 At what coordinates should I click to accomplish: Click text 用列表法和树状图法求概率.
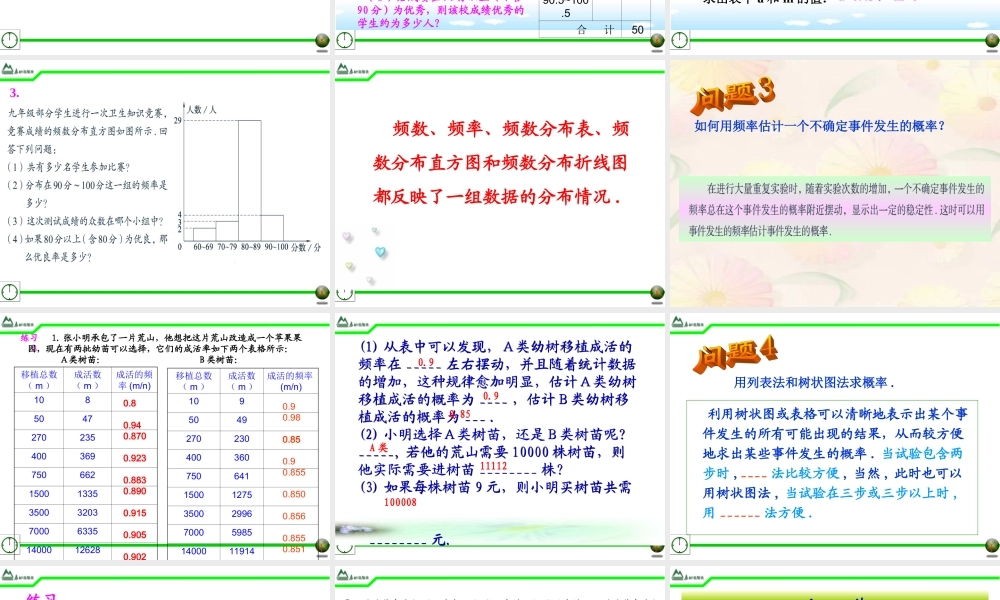[x=814, y=383]
